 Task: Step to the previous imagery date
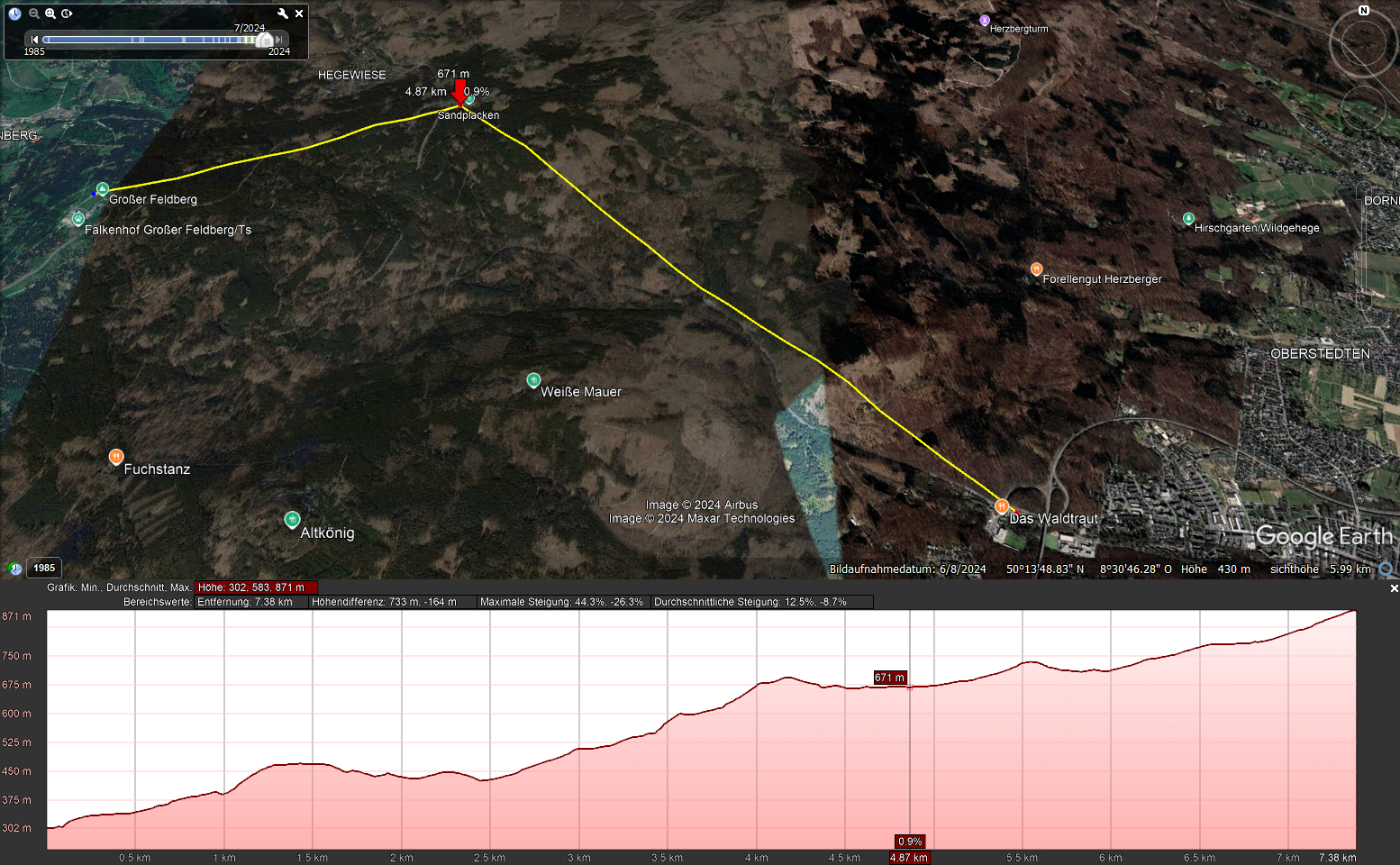coord(34,40)
